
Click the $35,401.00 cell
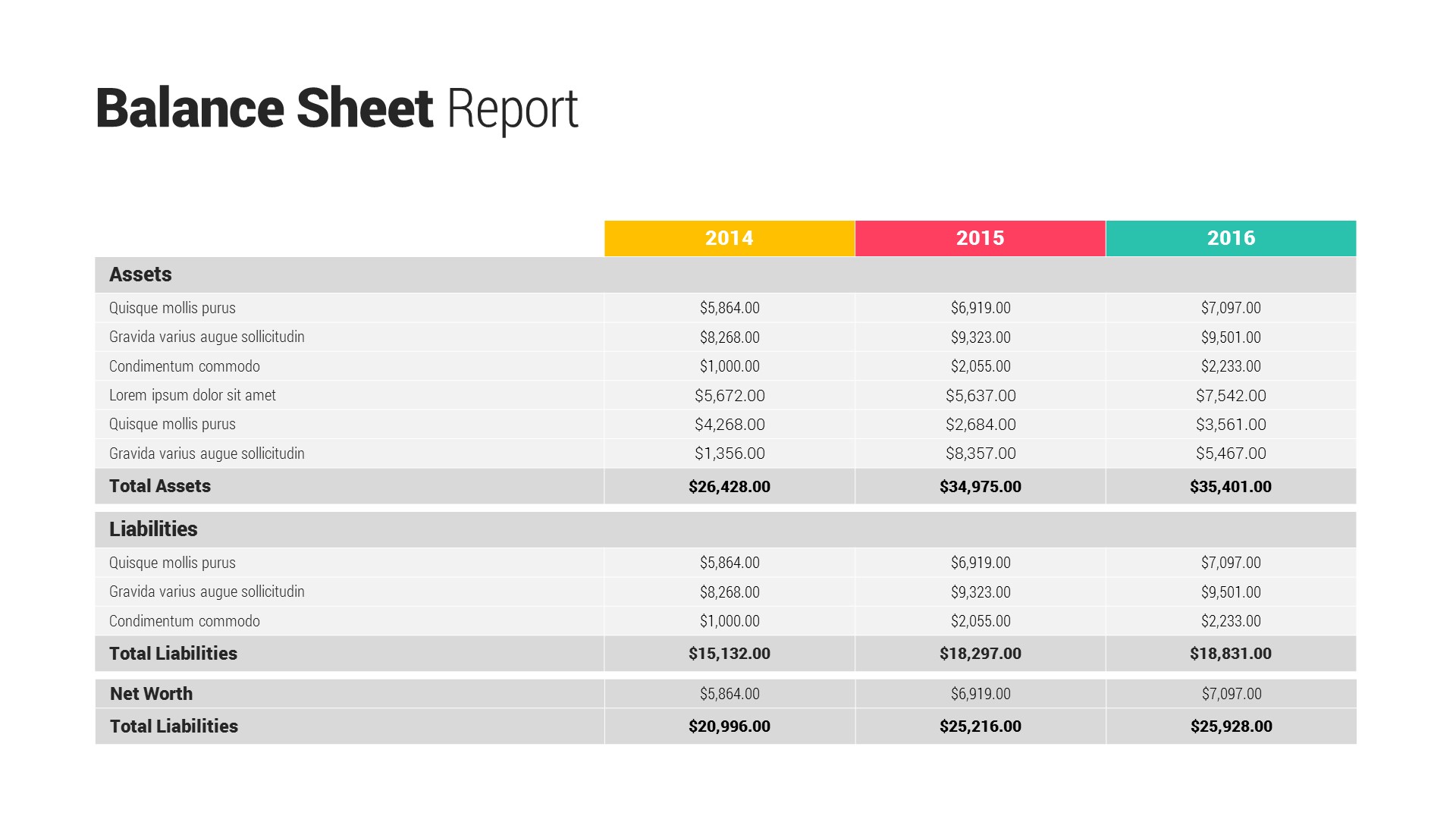(x=1230, y=487)
